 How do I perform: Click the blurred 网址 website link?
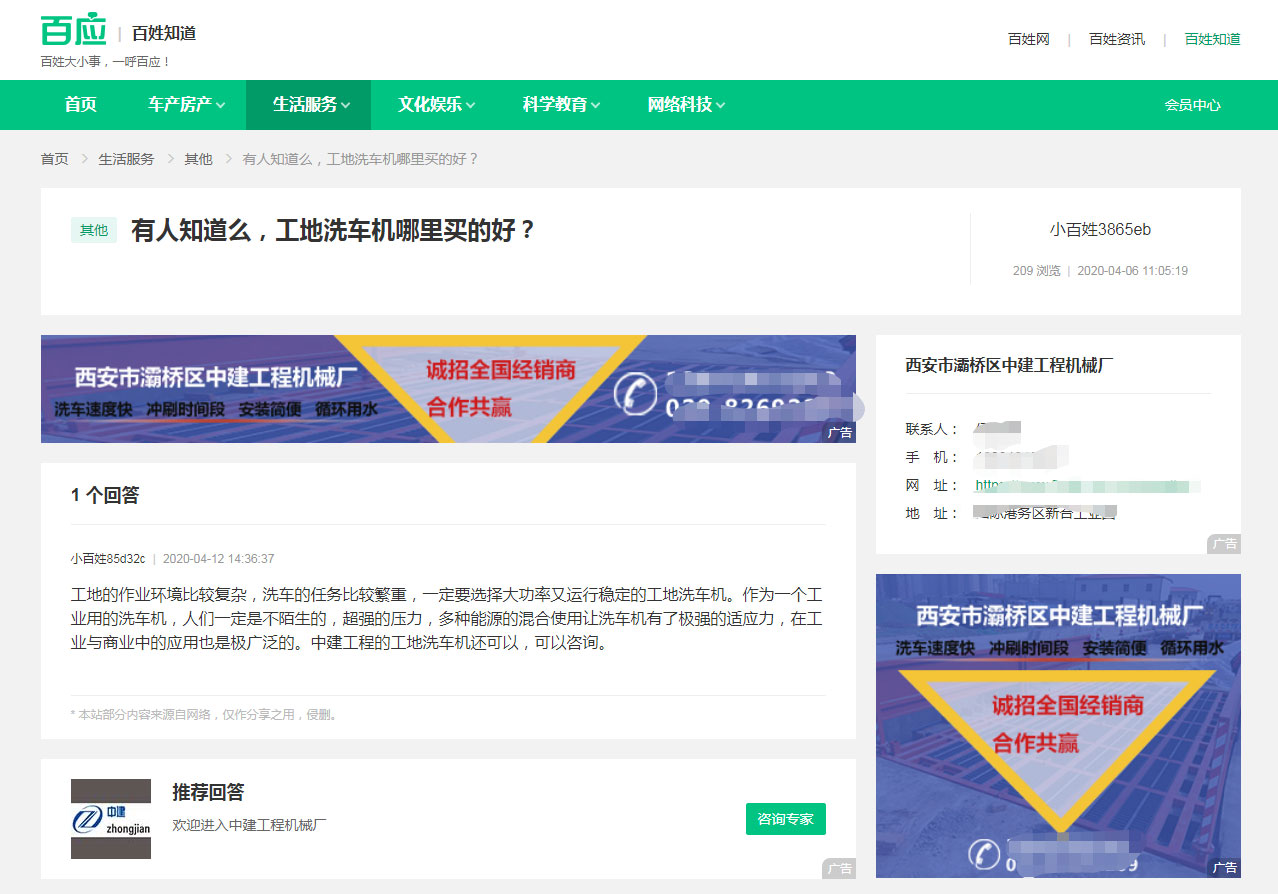tap(1087, 486)
